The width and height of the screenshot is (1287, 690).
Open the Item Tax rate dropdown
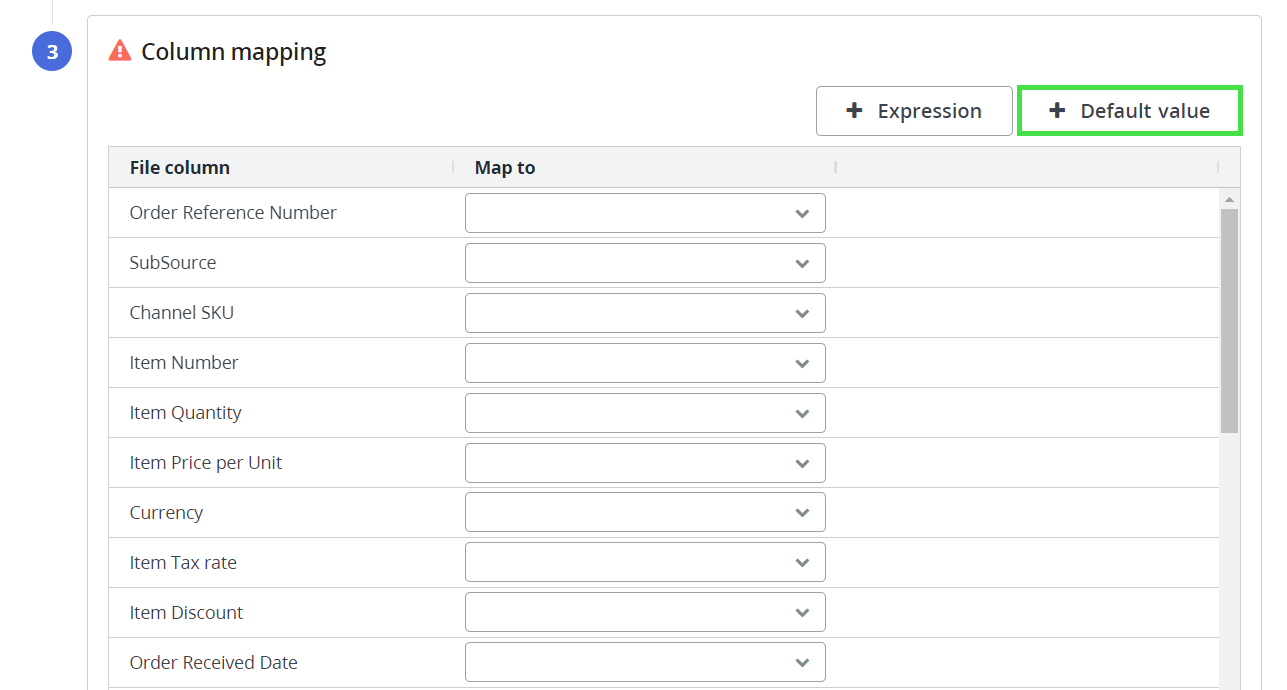coord(645,563)
